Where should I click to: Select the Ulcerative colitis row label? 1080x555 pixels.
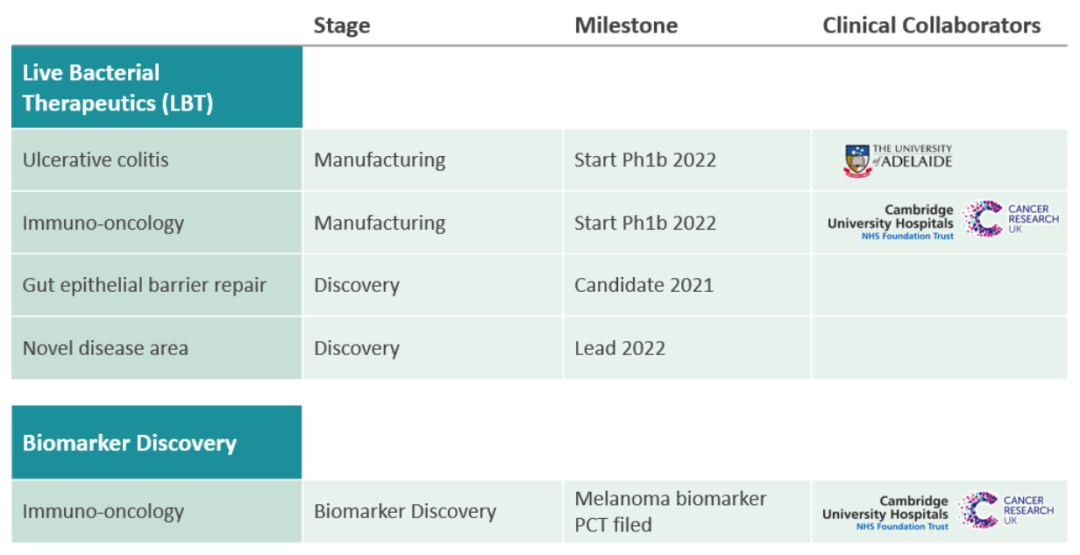coord(96,160)
